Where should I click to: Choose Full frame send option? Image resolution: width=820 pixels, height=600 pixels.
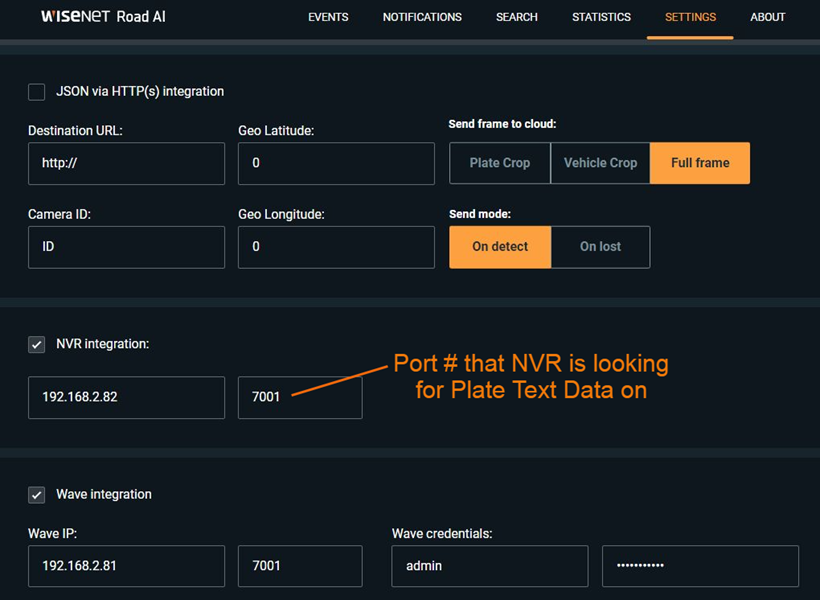point(700,163)
